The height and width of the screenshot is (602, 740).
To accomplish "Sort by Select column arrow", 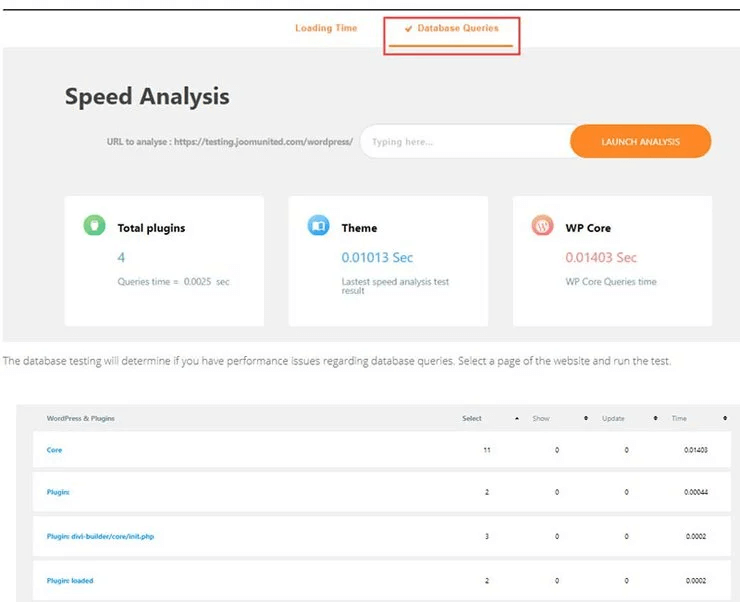I will (517, 418).
